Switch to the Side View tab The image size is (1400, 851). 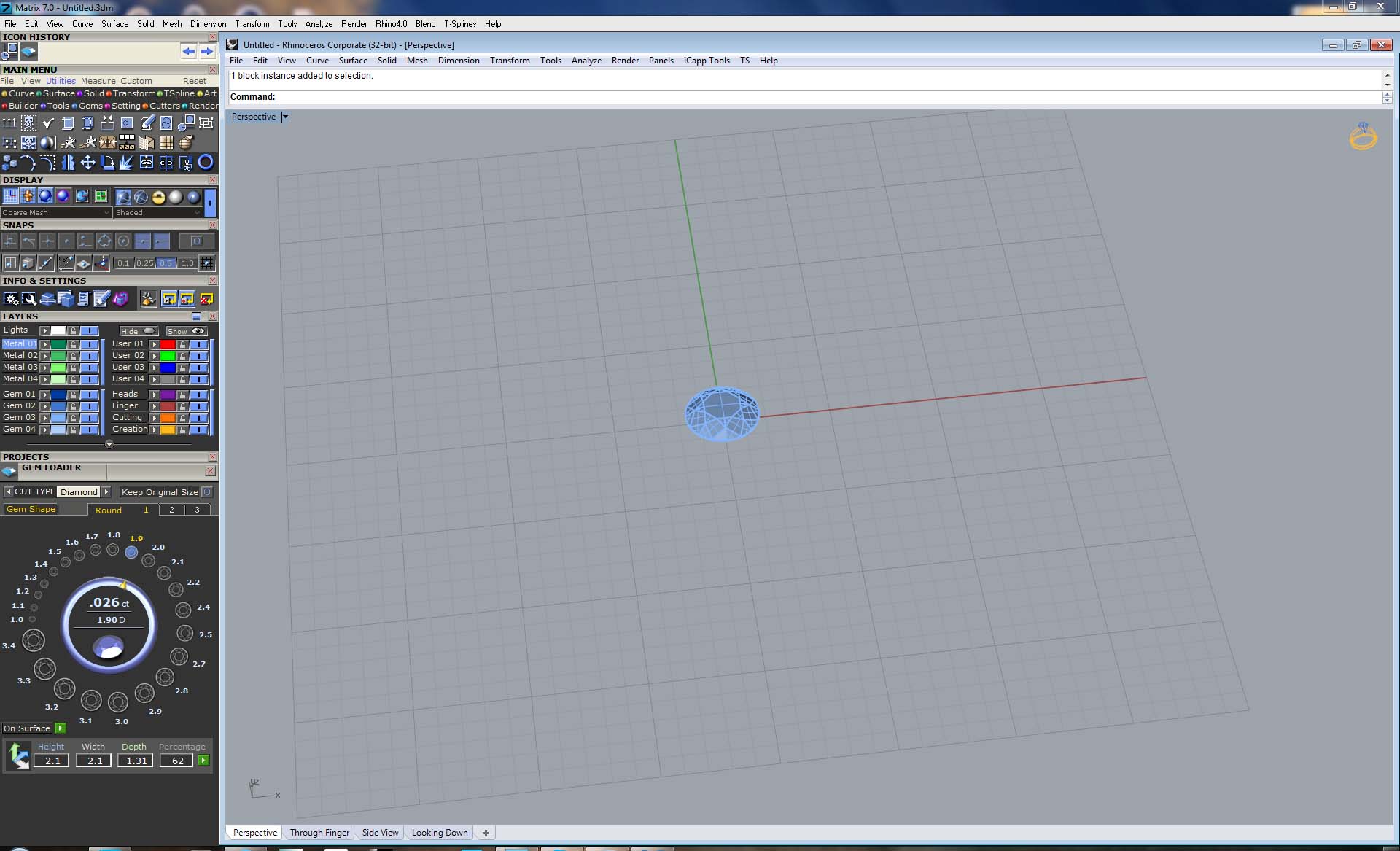tap(380, 833)
